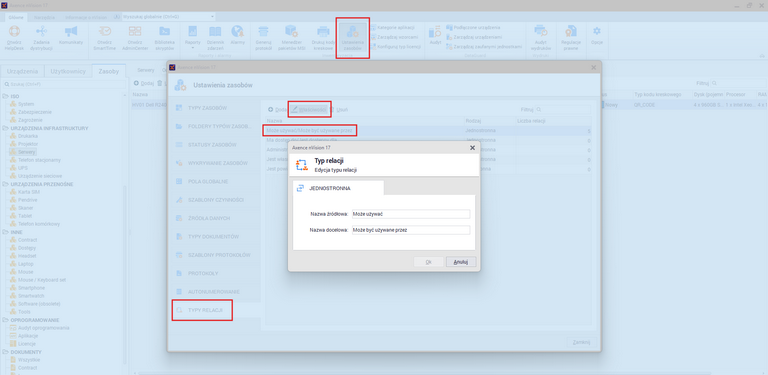768x375 pixels.
Task: Open Opcje gear in the ribbon
Action: [x=597, y=35]
